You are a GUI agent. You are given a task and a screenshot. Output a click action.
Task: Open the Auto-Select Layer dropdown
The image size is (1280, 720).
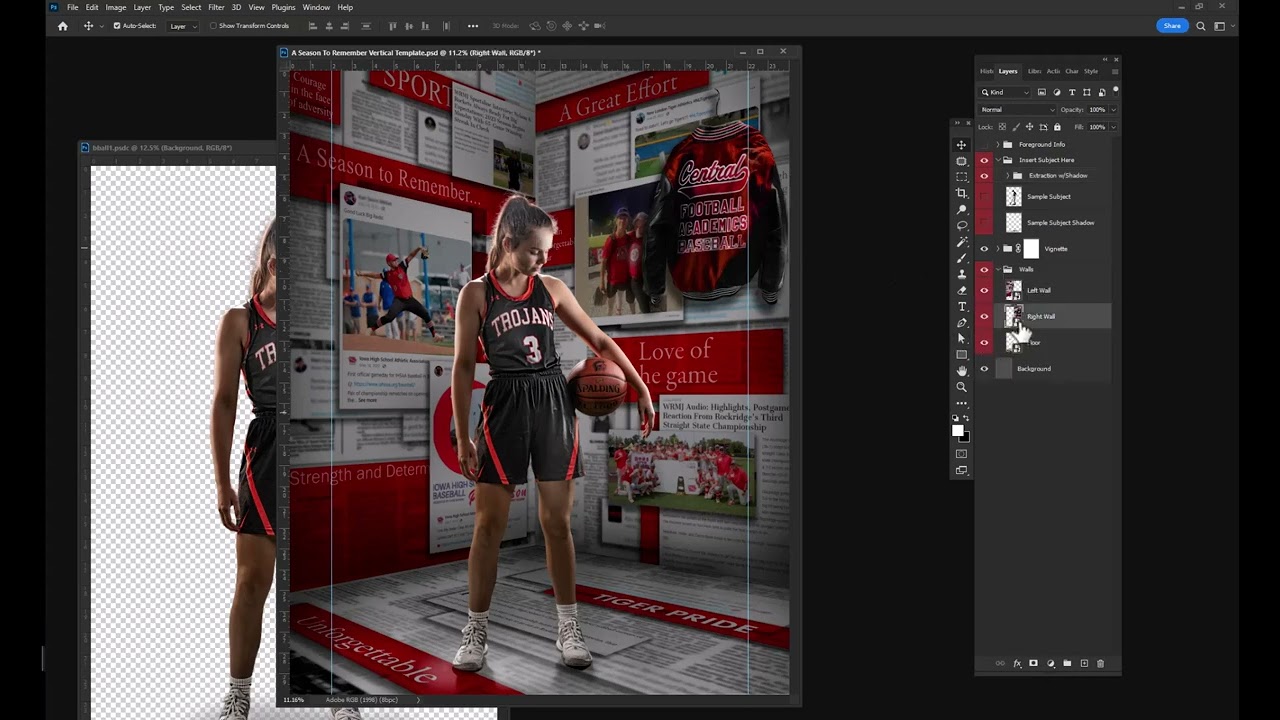[182, 26]
